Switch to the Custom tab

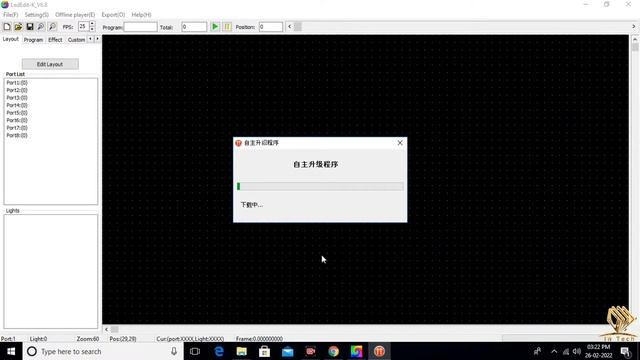click(x=76, y=40)
